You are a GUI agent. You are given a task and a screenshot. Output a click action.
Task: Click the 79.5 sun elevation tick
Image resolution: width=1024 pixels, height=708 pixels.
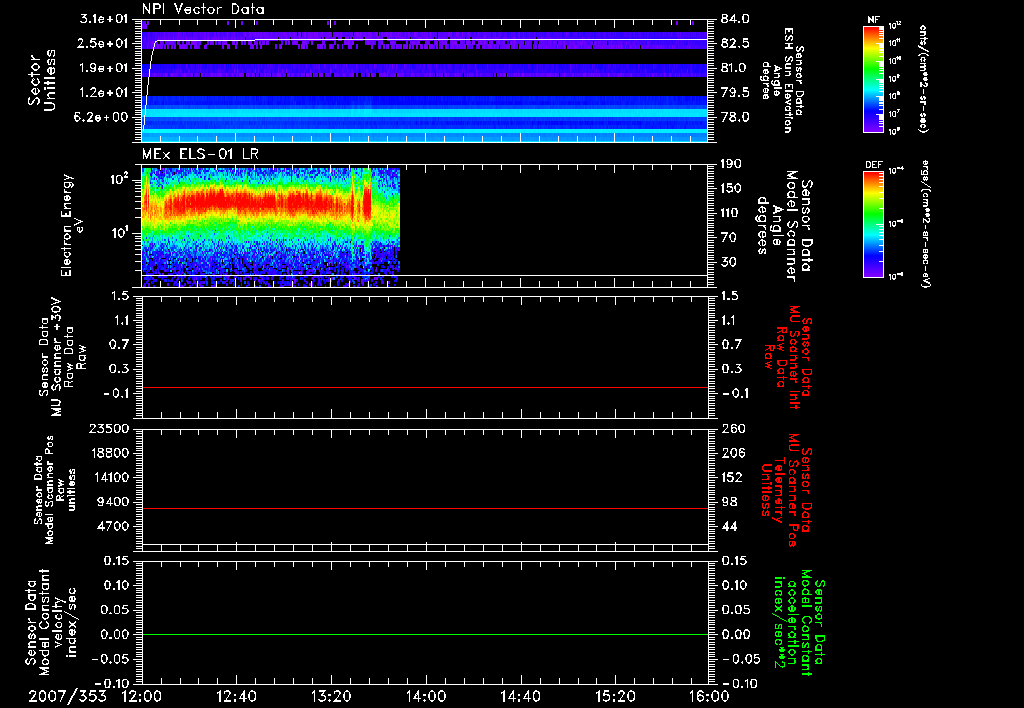click(x=735, y=93)
